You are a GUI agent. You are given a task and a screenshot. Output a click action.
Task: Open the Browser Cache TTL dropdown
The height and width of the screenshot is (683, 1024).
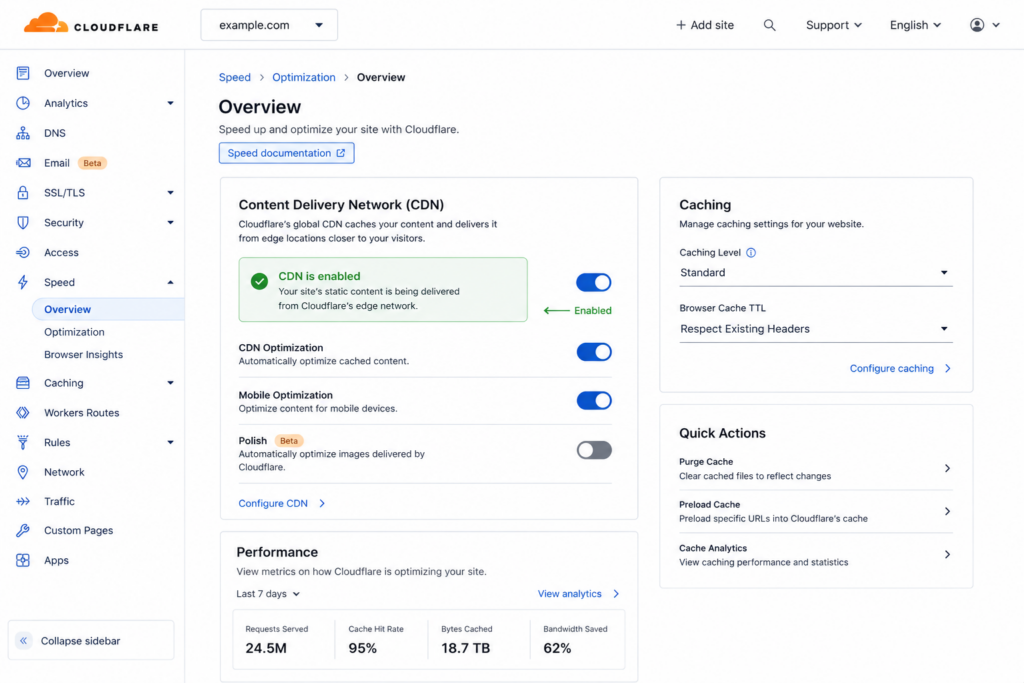pos(816,329)
